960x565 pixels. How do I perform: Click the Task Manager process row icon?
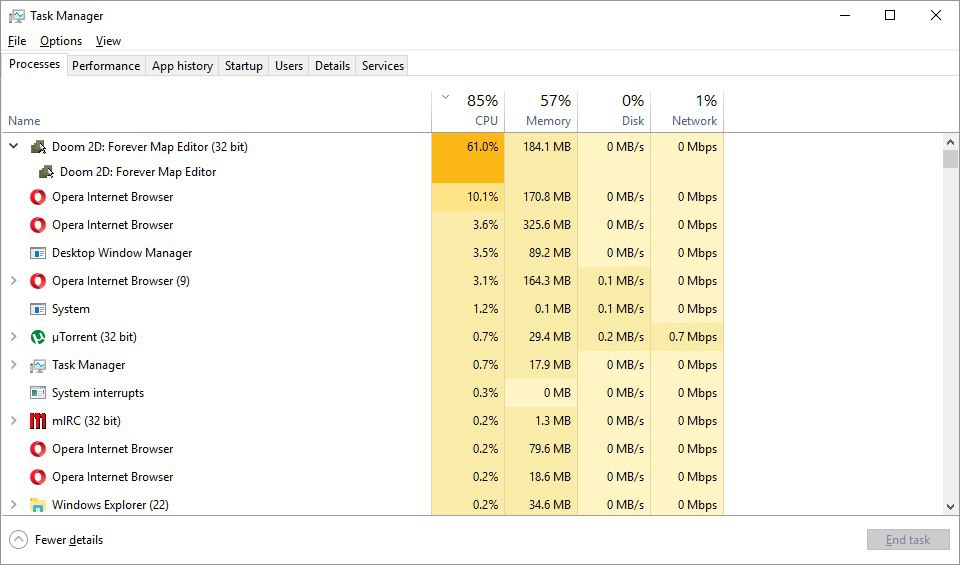(38, 365)
